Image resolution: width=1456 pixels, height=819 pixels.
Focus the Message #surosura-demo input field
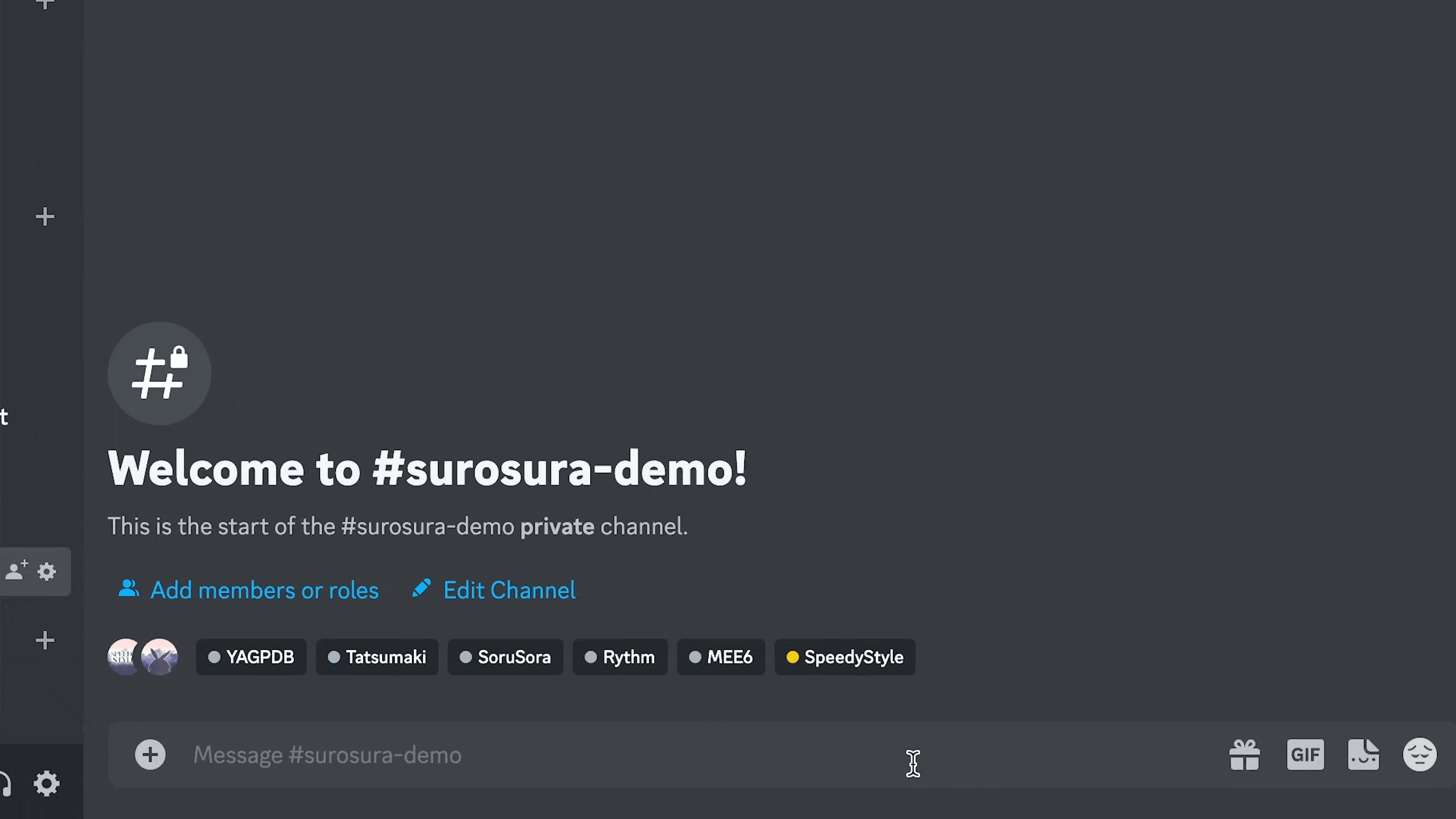click(565, 755)
